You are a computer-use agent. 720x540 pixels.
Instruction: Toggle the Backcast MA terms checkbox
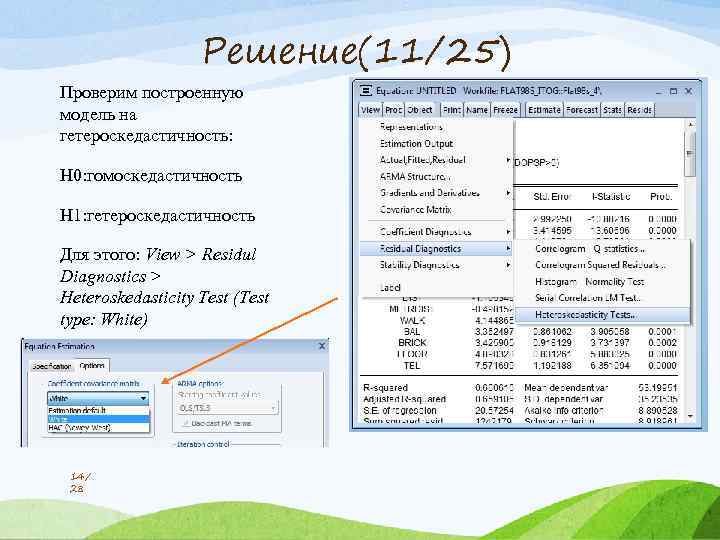186,423
